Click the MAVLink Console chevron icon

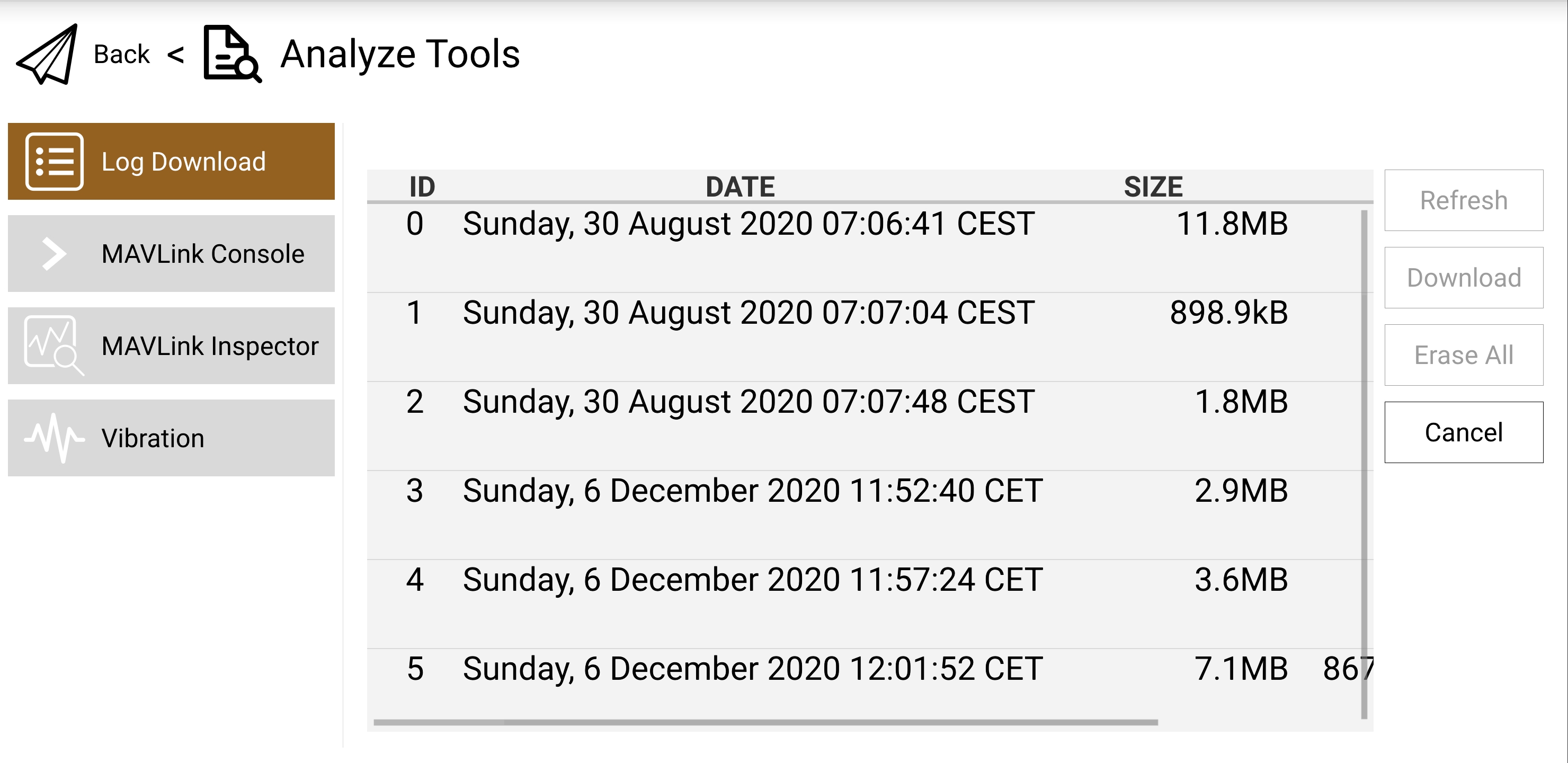(x=54, y=253)
